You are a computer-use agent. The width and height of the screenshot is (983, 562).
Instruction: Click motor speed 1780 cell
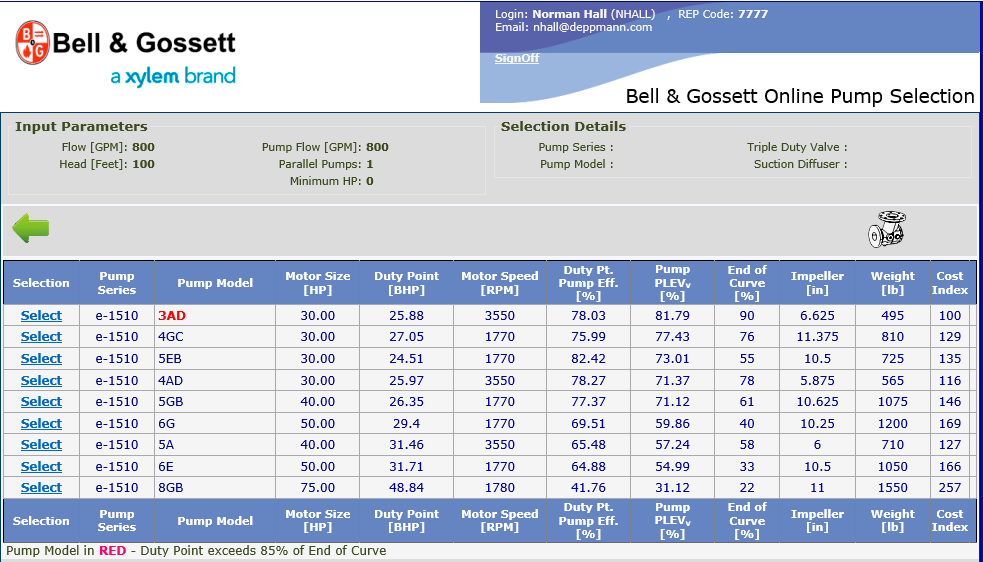pyautogui.click(x=500, y=487)
